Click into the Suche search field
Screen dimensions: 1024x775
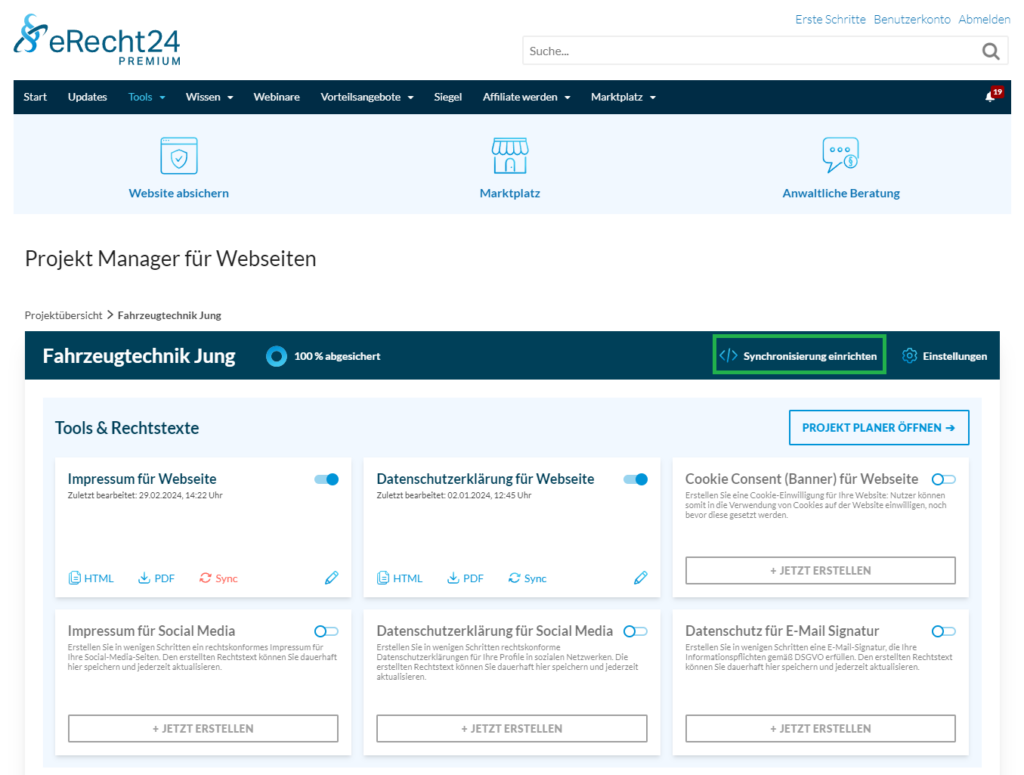[x=745, y=51]
